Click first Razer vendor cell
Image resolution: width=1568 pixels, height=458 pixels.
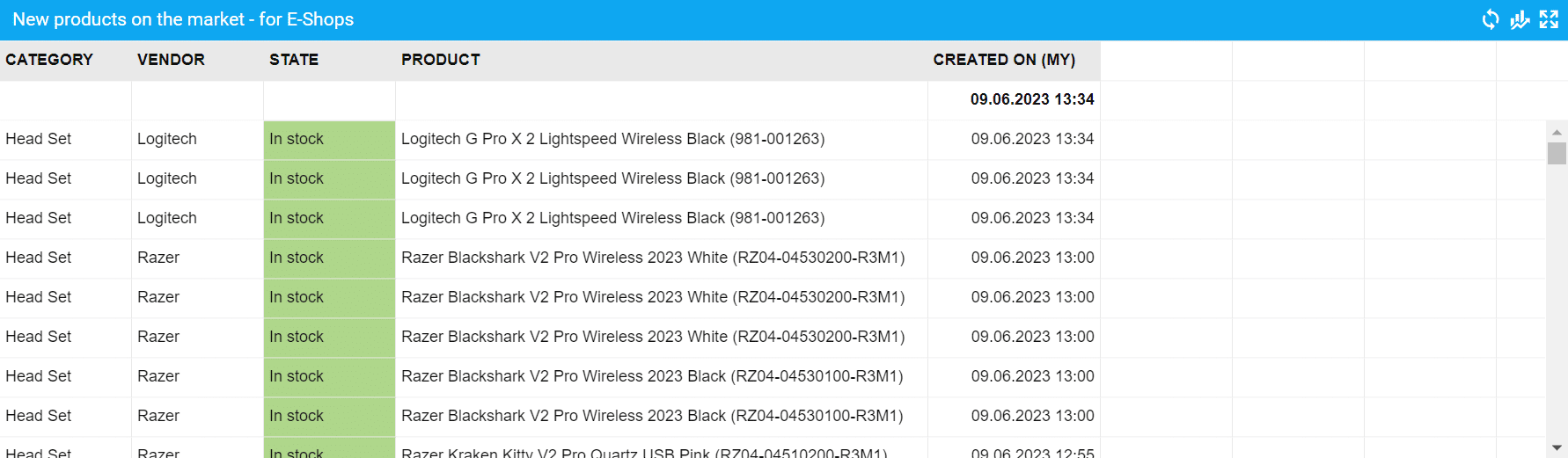point(158,258)
